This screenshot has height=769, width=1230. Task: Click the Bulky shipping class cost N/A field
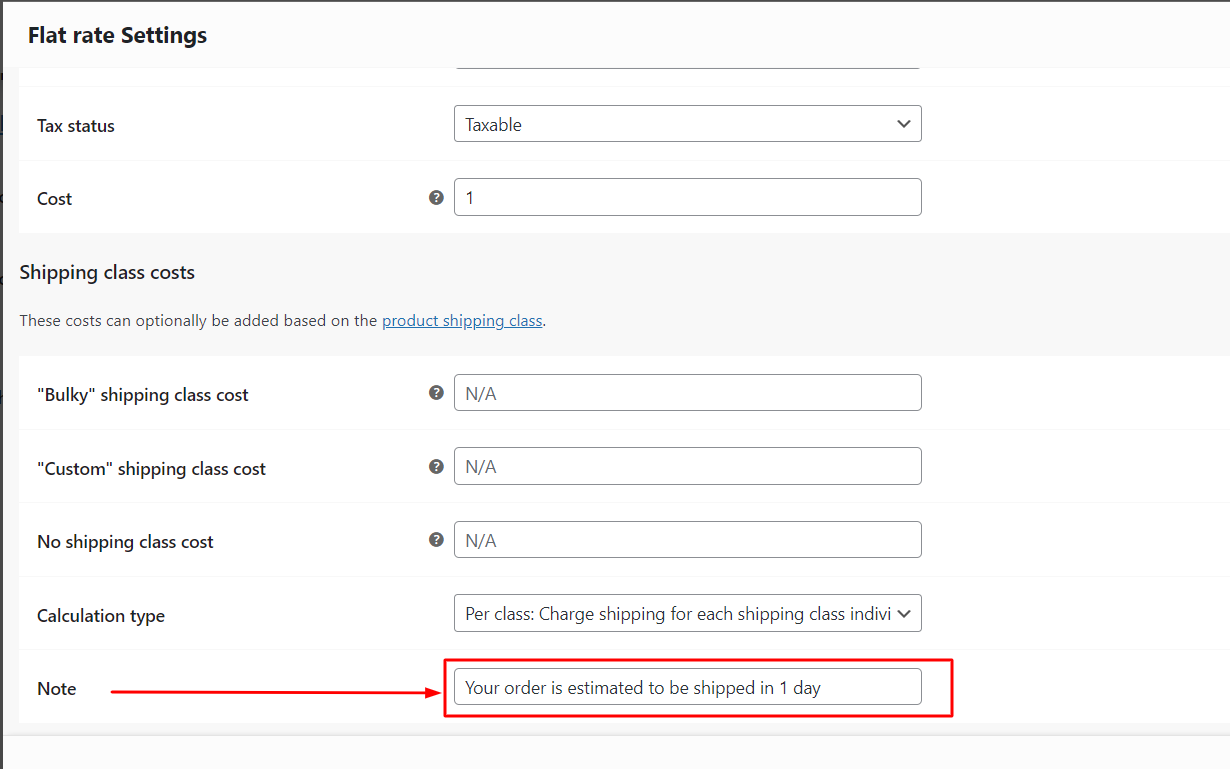[687, 392]
